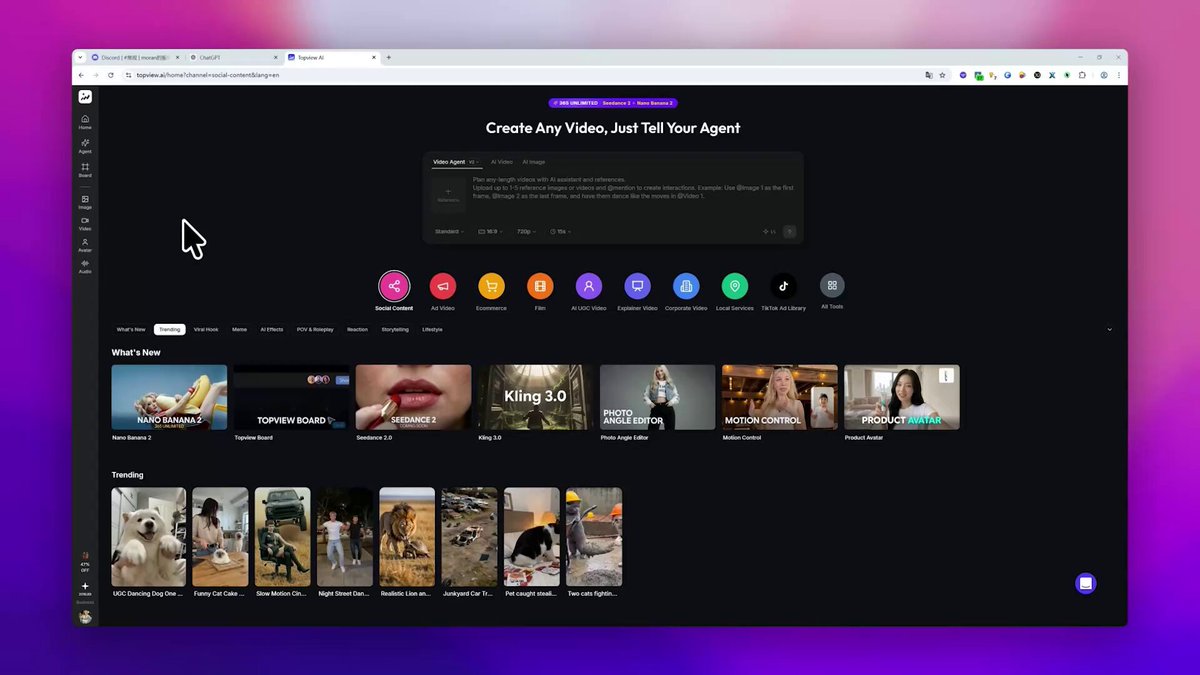Select the Trending filter tab
This screenshot has width=1200, height=675.
170,329
